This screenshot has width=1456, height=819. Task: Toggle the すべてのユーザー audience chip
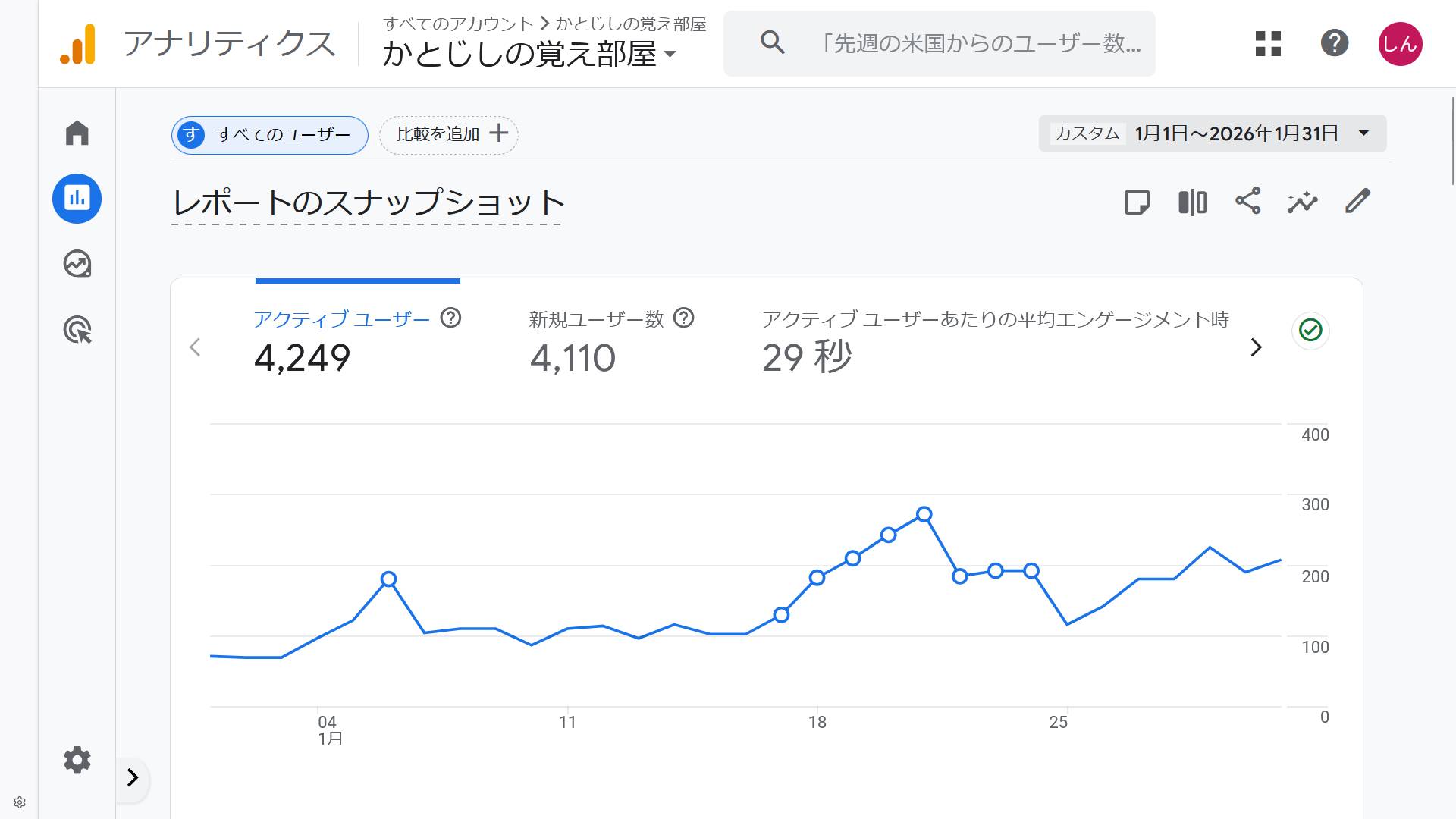268,133
